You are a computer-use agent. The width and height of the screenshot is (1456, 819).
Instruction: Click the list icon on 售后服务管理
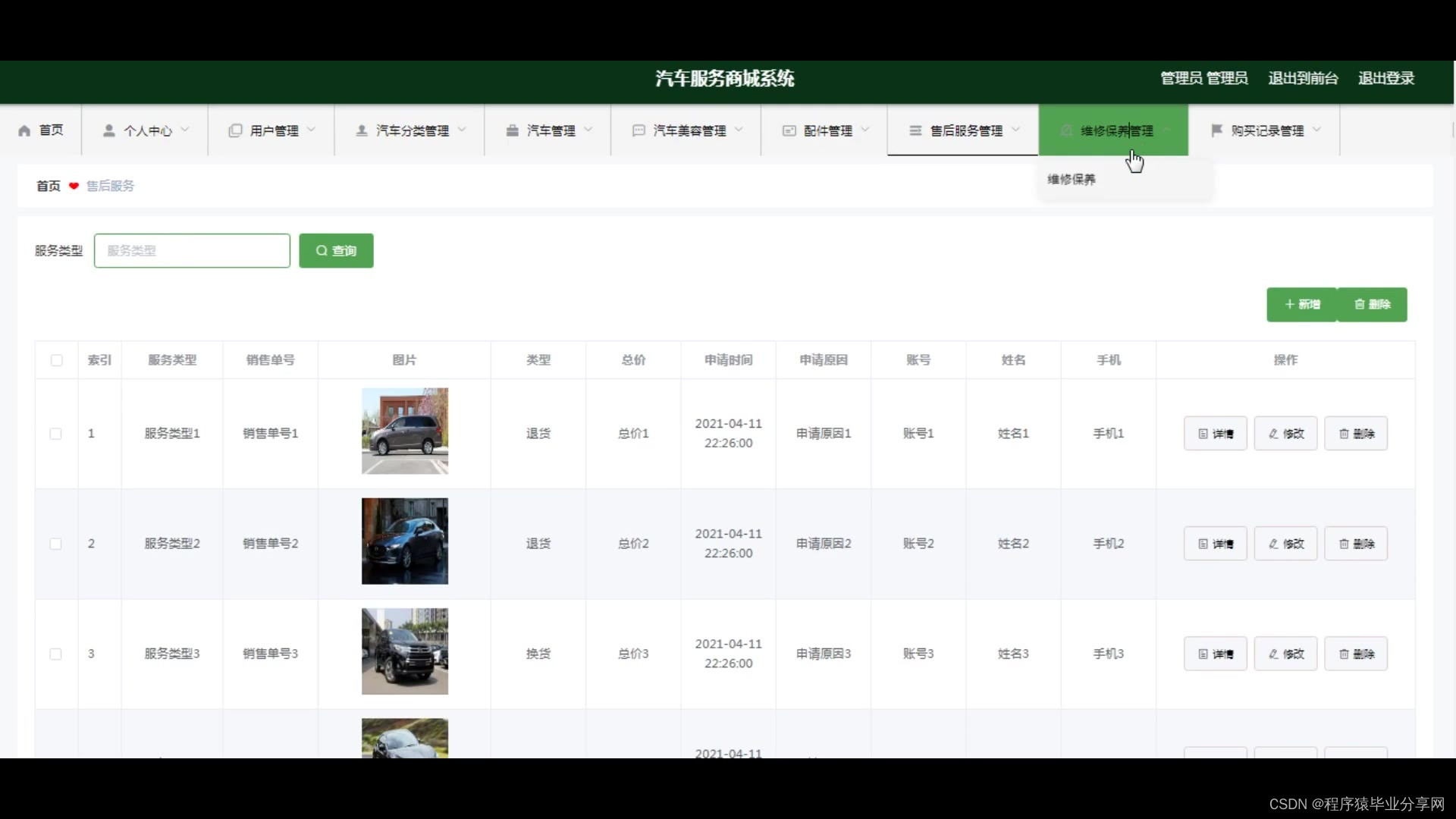pyautogui.click(x=914, y=130)
